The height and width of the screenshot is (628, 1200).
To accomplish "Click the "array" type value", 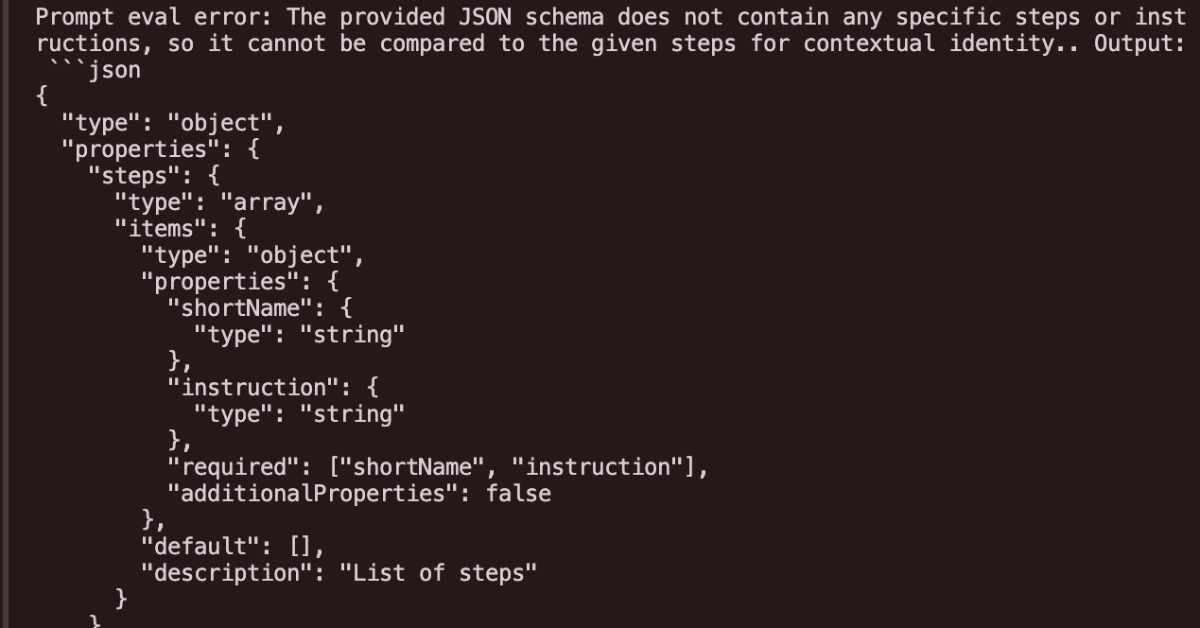I will pos(272,203).
